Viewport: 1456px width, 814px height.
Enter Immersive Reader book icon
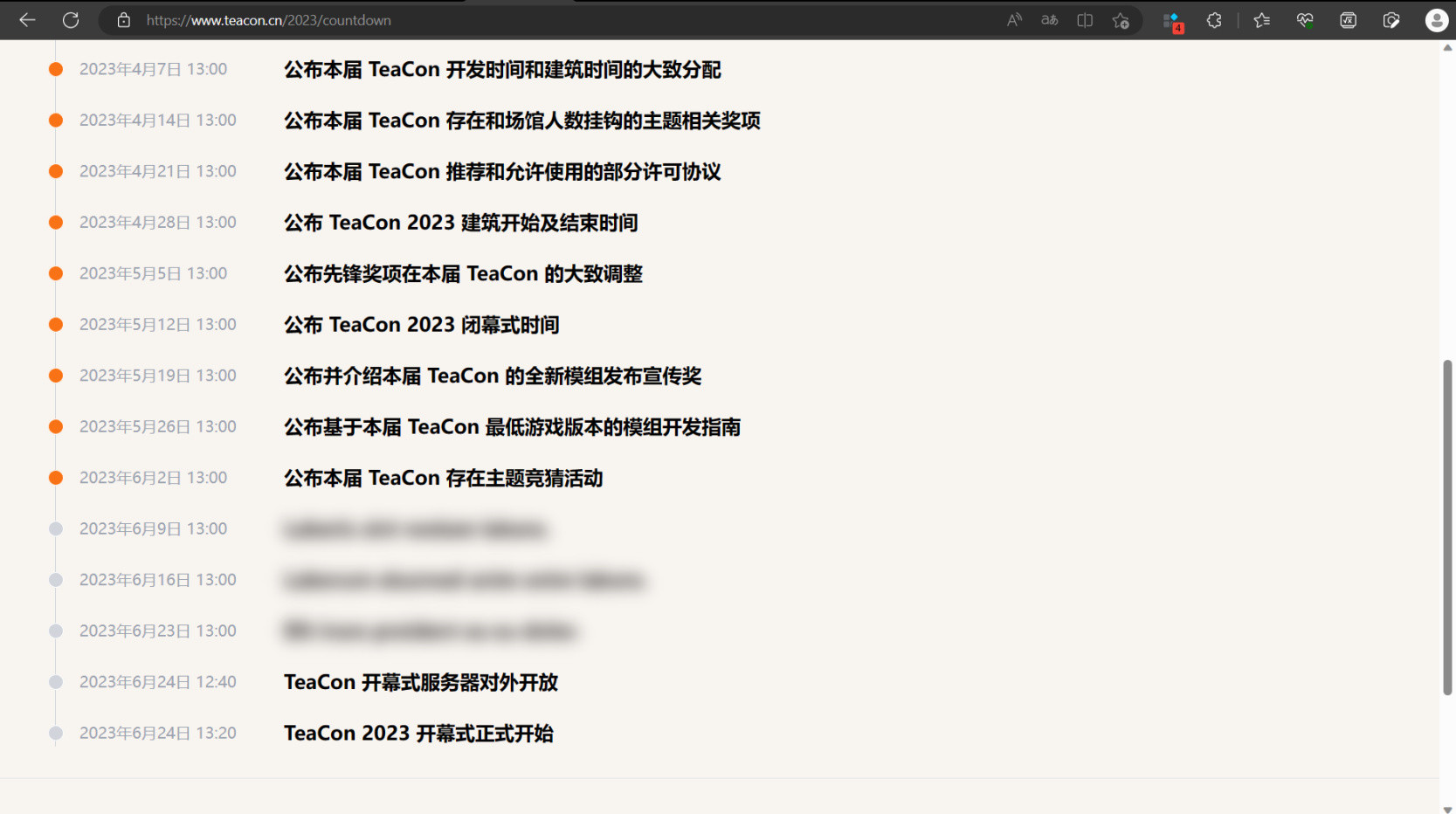point(1085,20)
